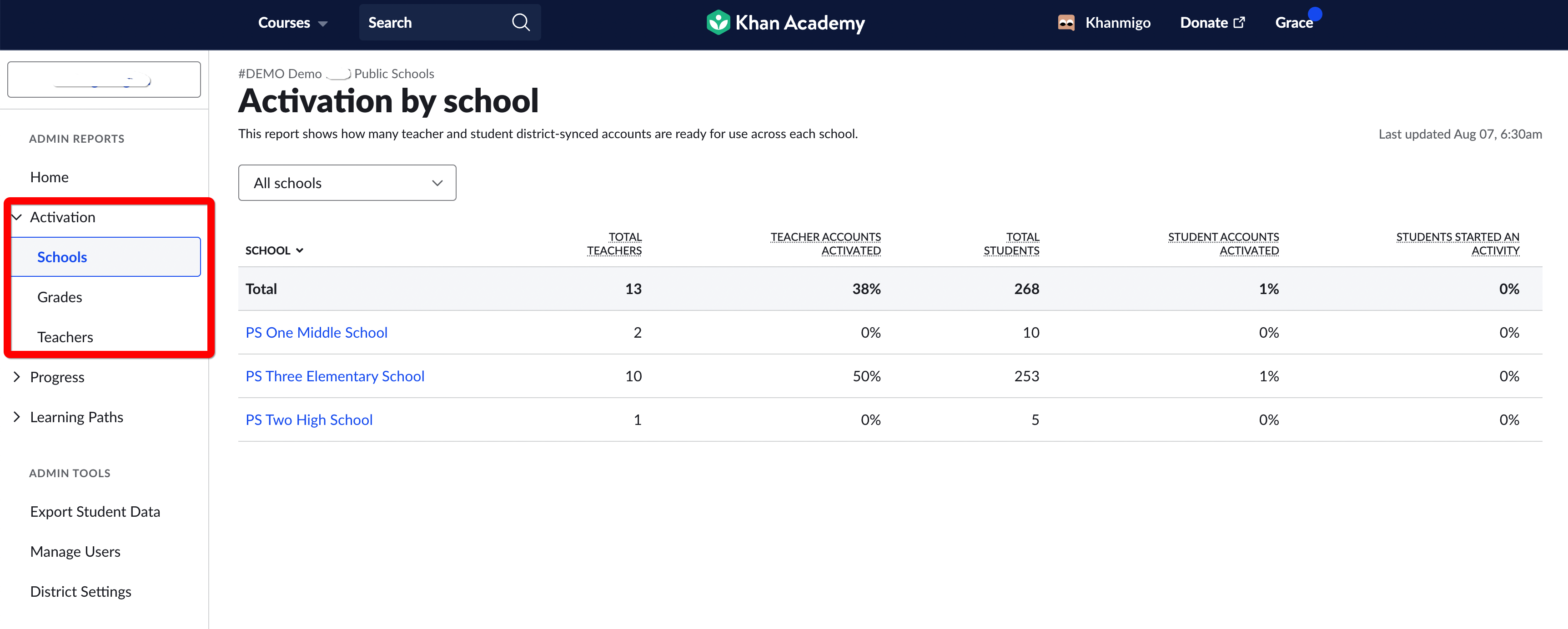
Task: Open Manage Users
Action: [75, 551]
